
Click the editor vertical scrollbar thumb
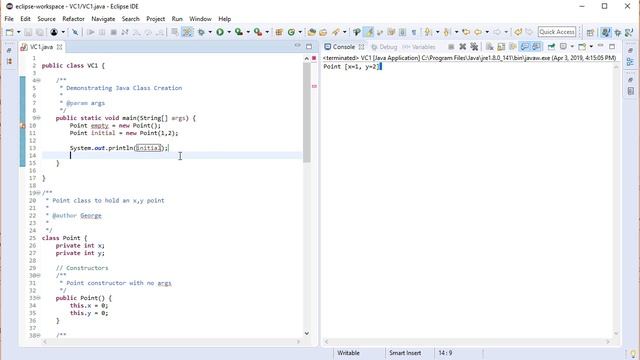307,112
